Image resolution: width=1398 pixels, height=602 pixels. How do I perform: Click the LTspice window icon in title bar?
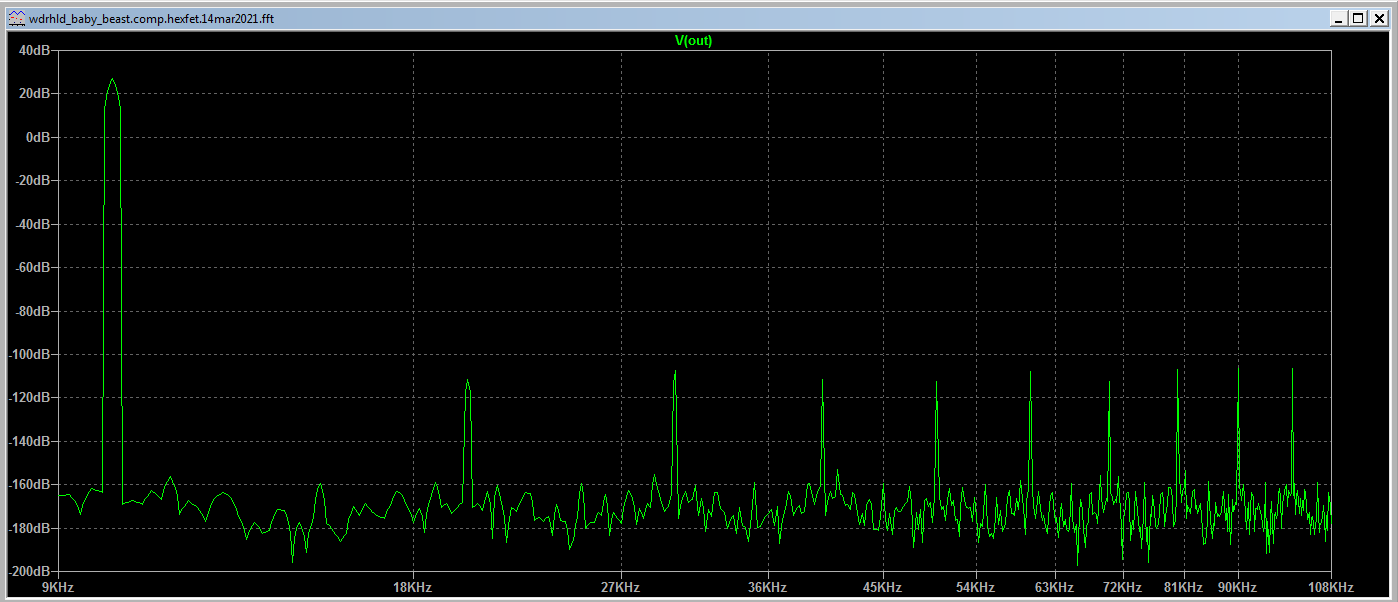pos(16,19)
